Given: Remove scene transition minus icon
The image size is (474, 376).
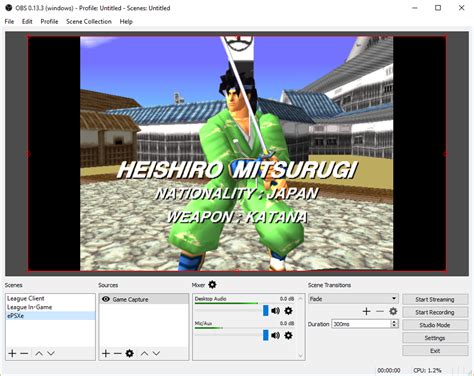Looking at the screenshot, I should 380,311.
